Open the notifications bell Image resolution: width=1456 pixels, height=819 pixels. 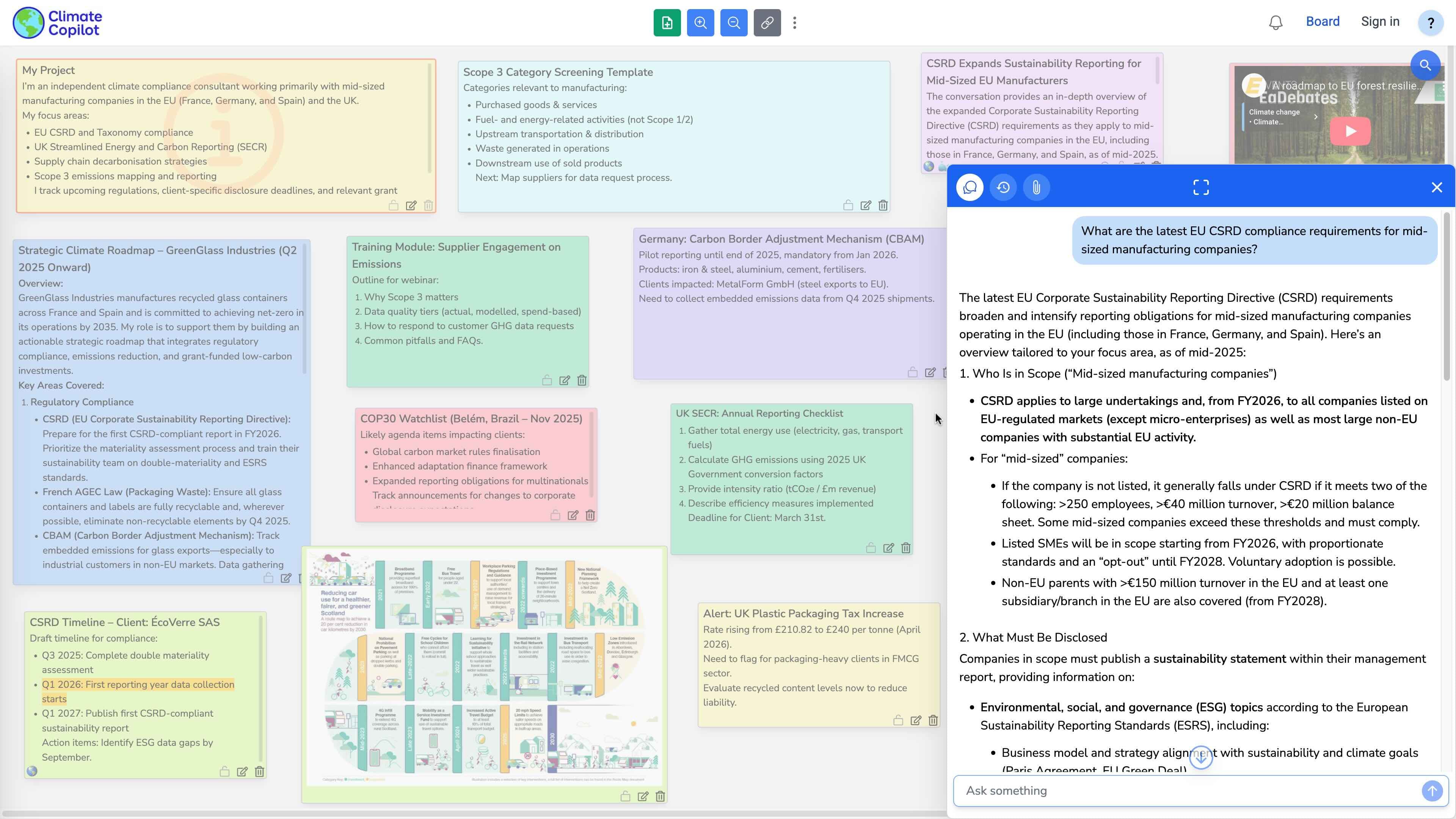coord(1276,23)
